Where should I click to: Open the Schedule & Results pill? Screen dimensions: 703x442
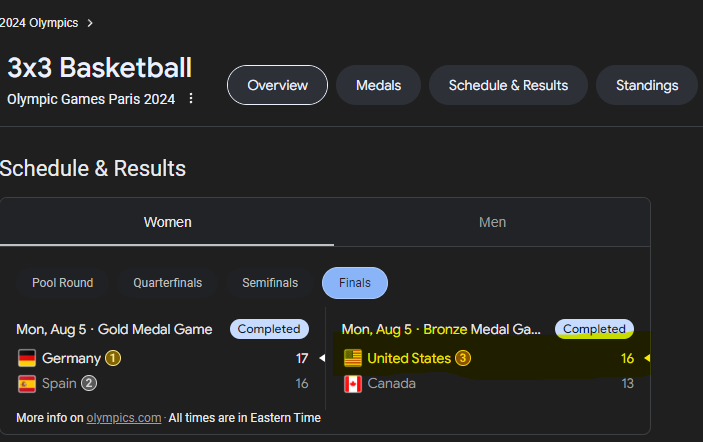pyautogui.click(x=508, y=85)
